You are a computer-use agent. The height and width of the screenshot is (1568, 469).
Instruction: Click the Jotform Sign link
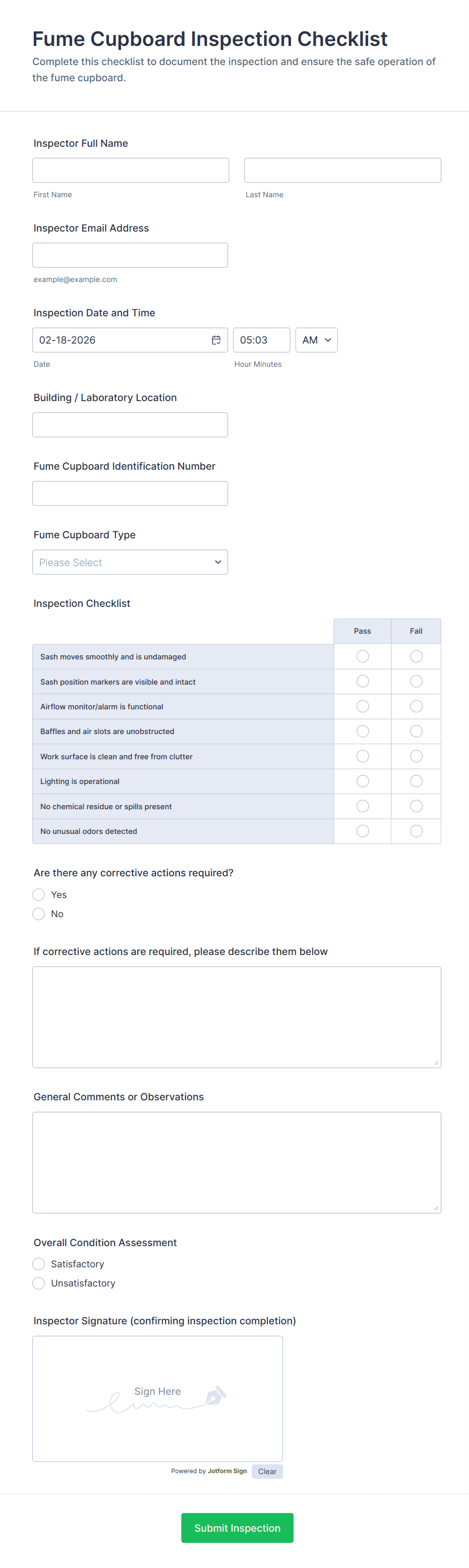[227, 1471]
